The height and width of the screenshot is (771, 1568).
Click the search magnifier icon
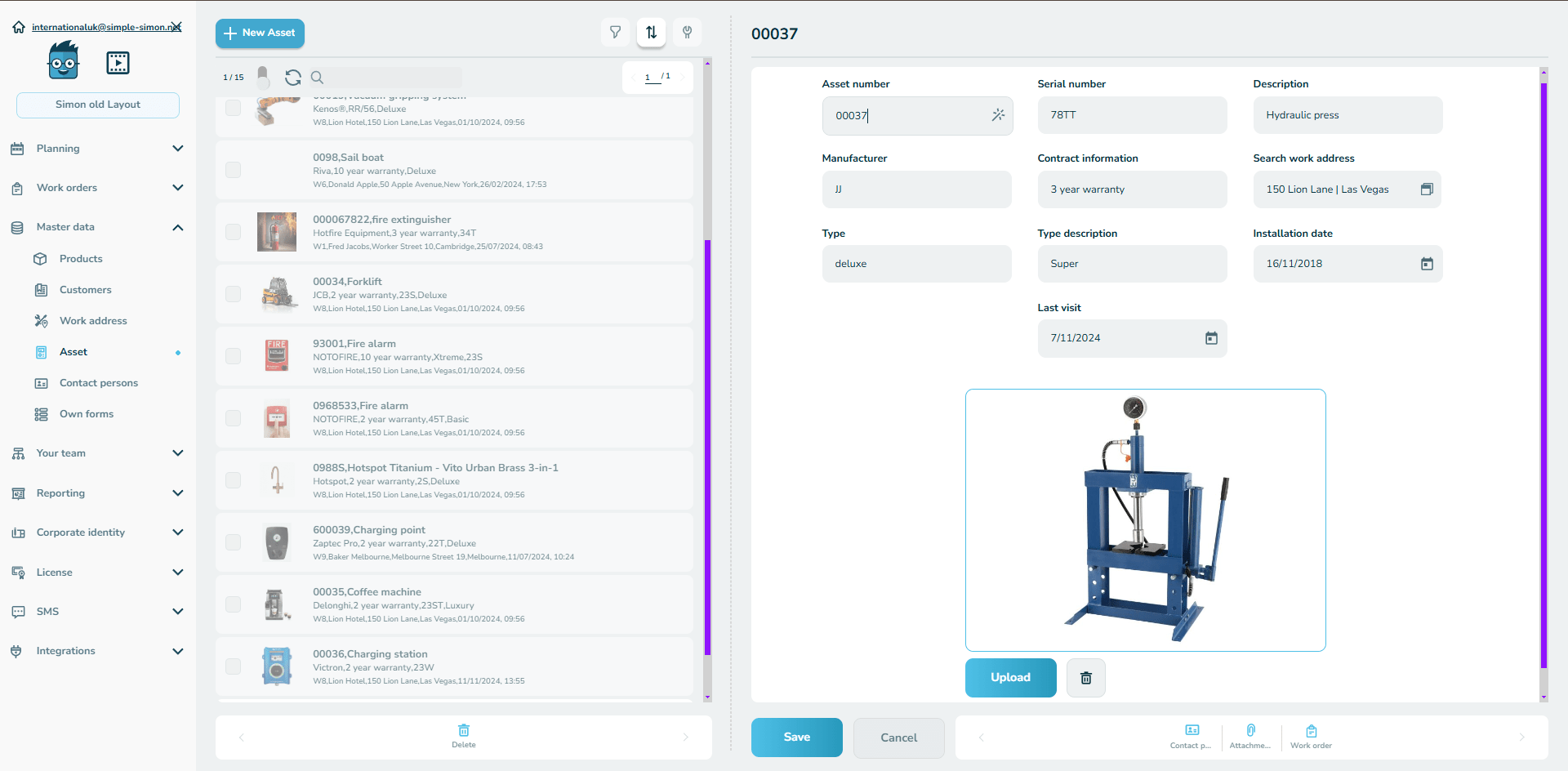pyautogui.click(x=318, y=78)
